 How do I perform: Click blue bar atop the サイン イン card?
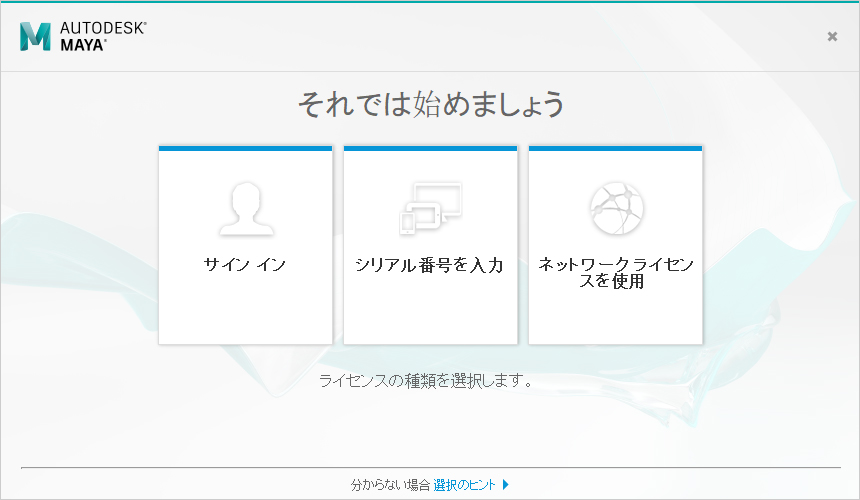(x=245, y=148)
